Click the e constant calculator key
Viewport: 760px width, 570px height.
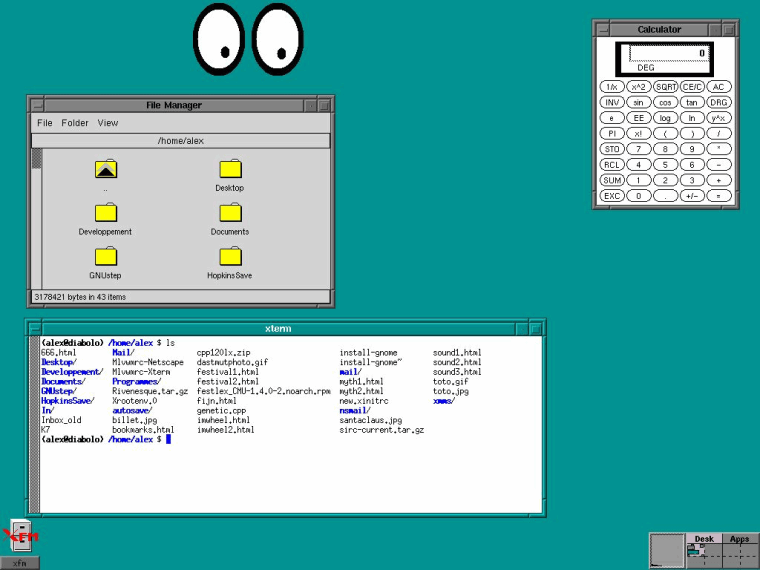pyautogui.click(x=612, y=118)
